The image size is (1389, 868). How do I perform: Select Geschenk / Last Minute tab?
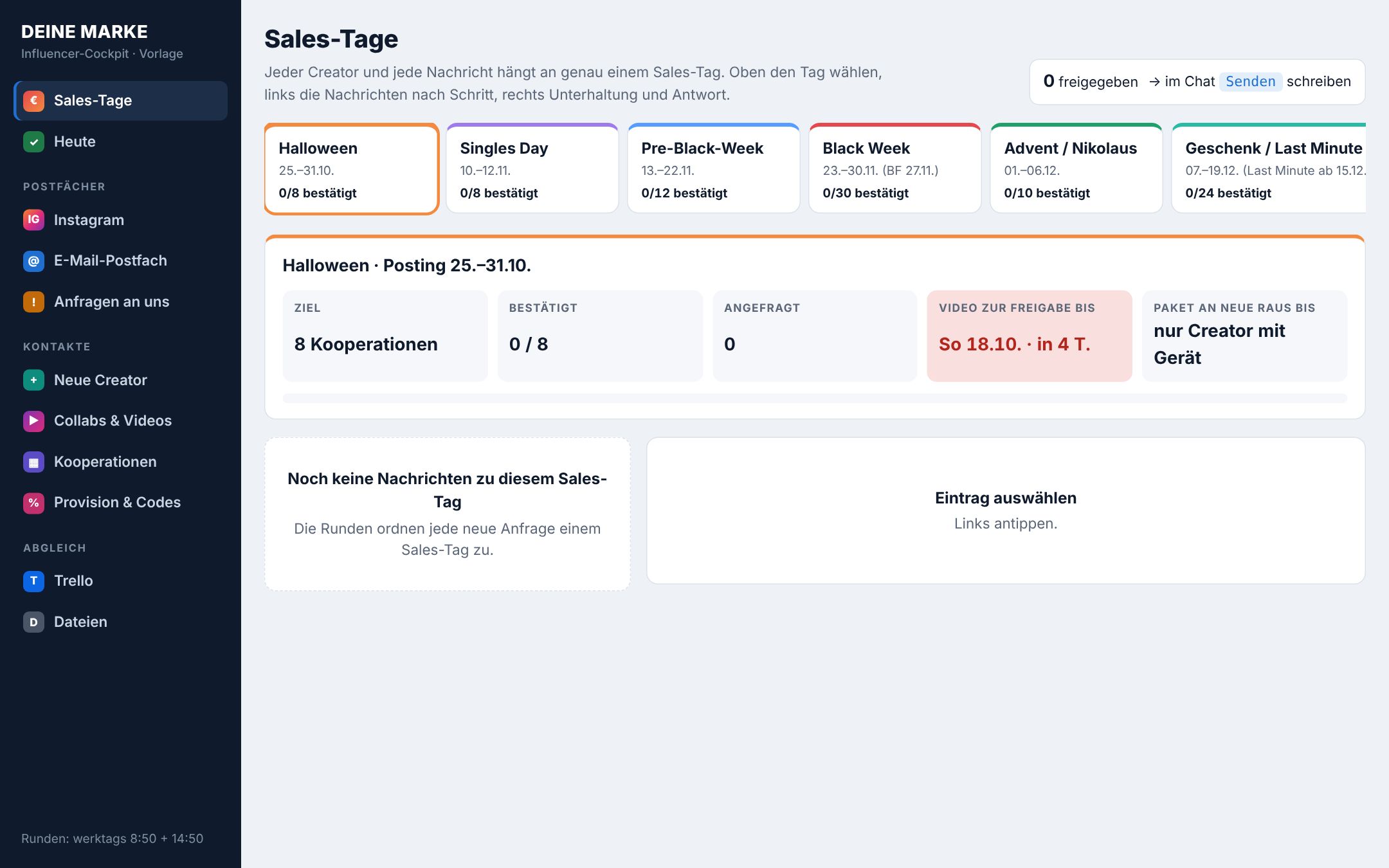click(1269, 168)
